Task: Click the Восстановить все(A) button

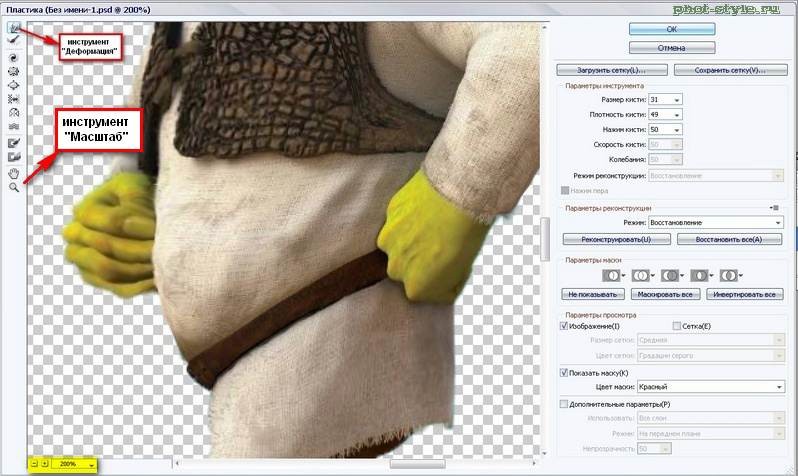Action: 729,239
